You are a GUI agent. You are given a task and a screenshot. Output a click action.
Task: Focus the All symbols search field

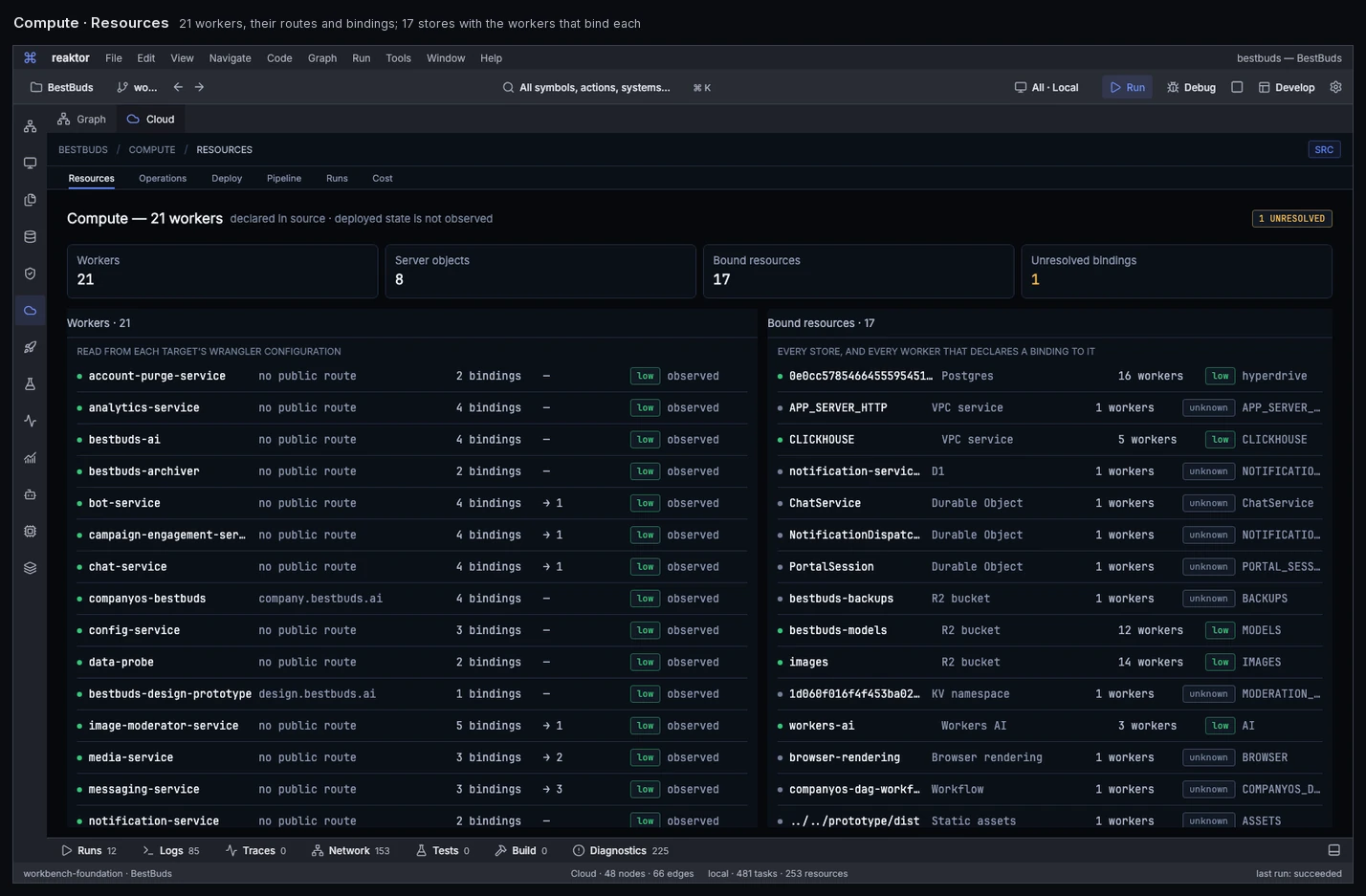coord(606,87)
